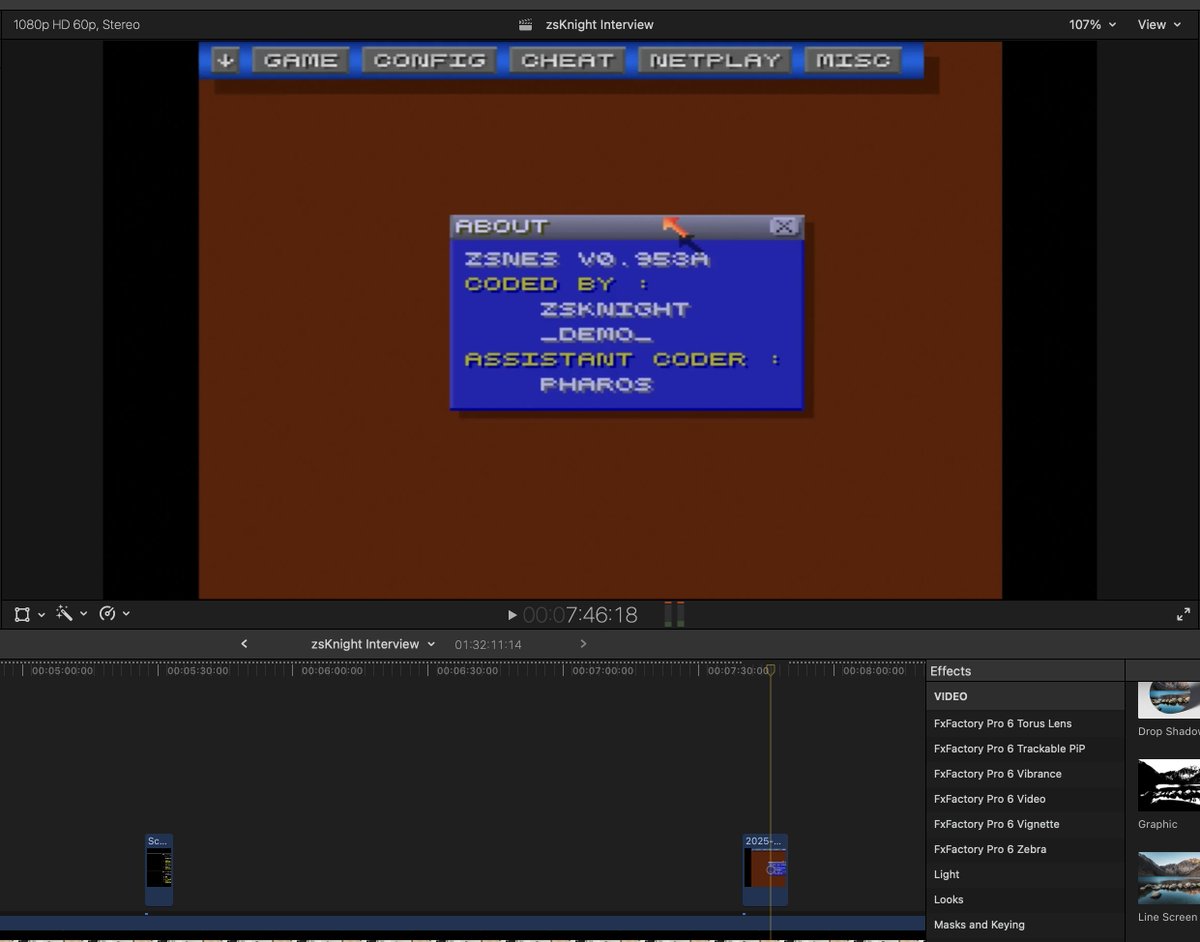The width and height of the screenshot is (1200, 942).
Task: Select the Looks effects category
Action: 1025,899
